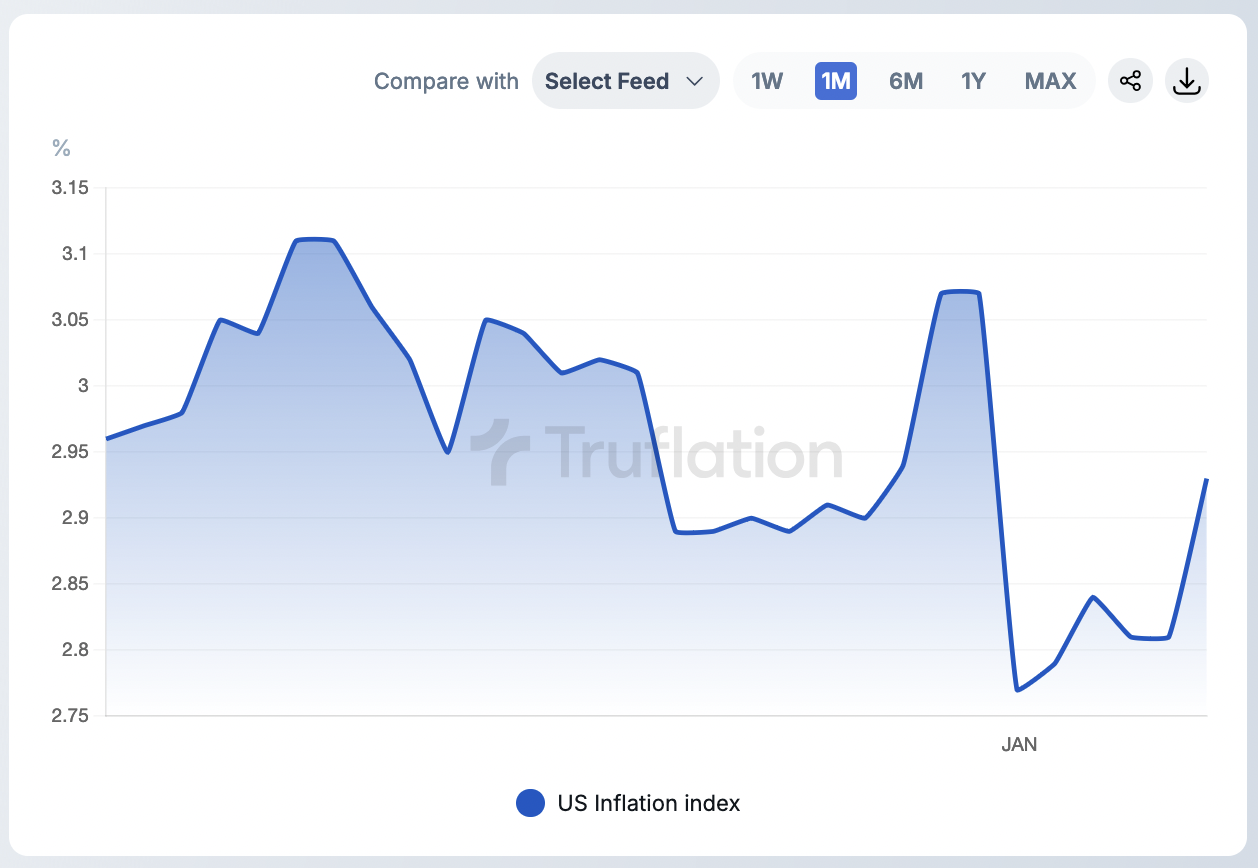This screenshot has height=868, width=1258.
Task: Toggle the US Inflation index legend label
Action: pyautogui.click(x=649, y=803)
